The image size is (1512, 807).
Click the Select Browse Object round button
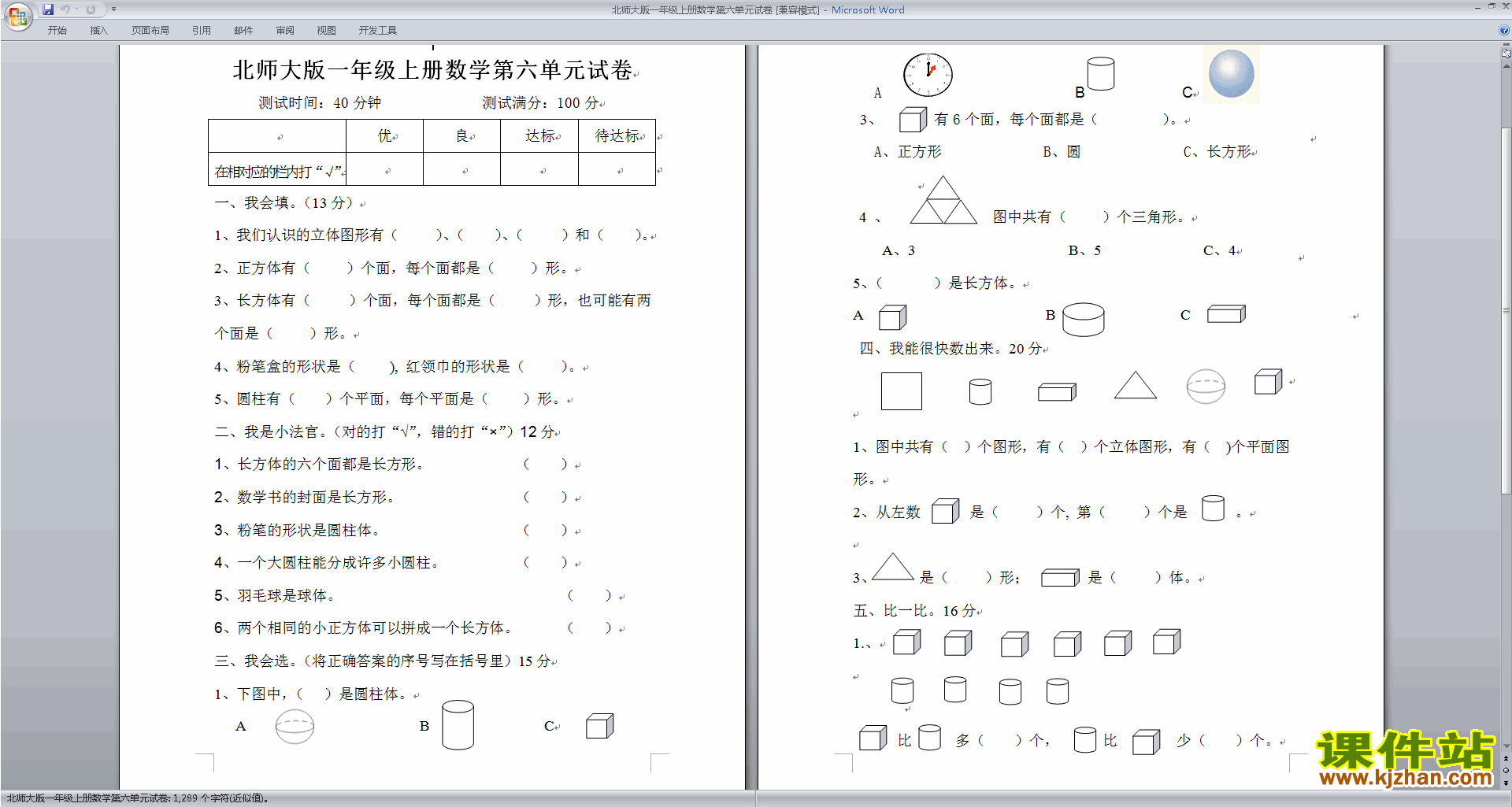coord(1506,771)
